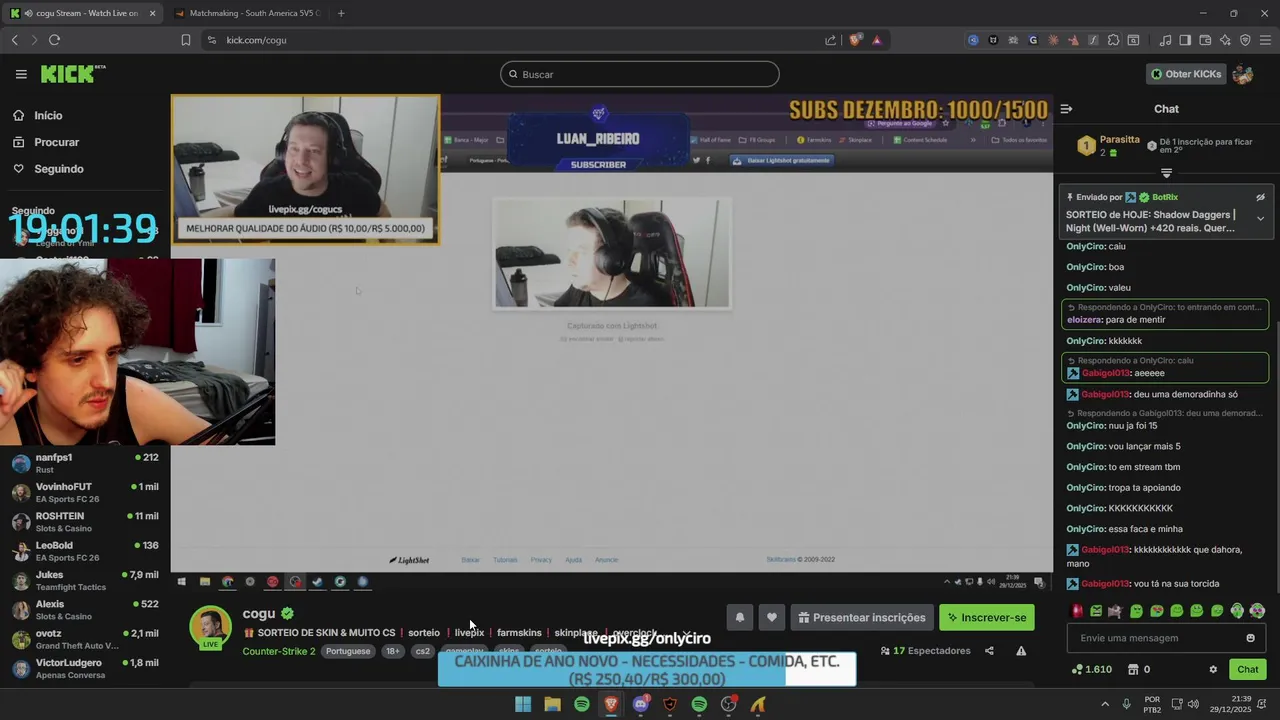The height and width of the screenshot is (720, 1280).
Task: Hide the pinned BotRix message
Action: (x=1260, y=197)
